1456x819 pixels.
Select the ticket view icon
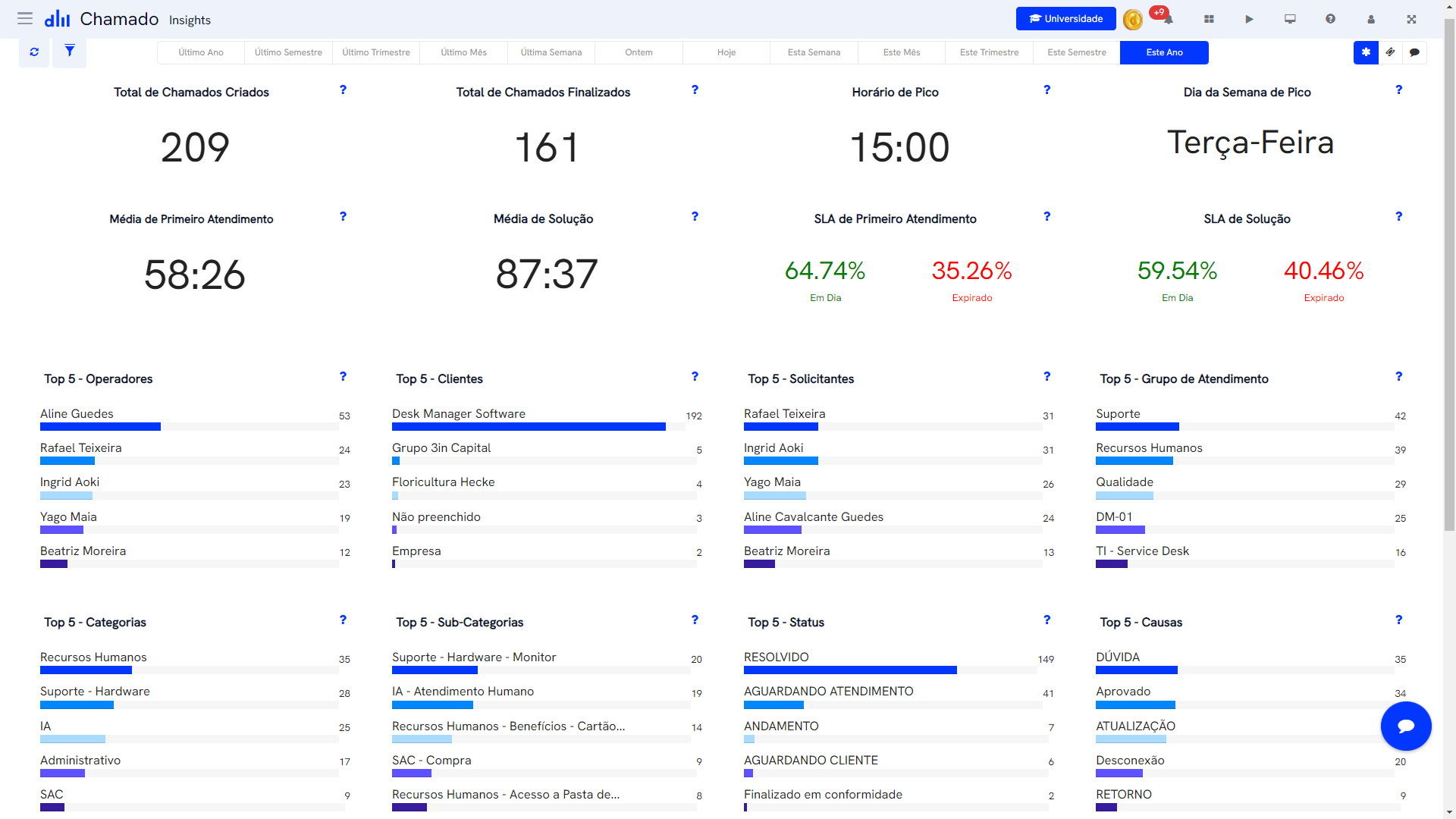tap(1390, 52)
